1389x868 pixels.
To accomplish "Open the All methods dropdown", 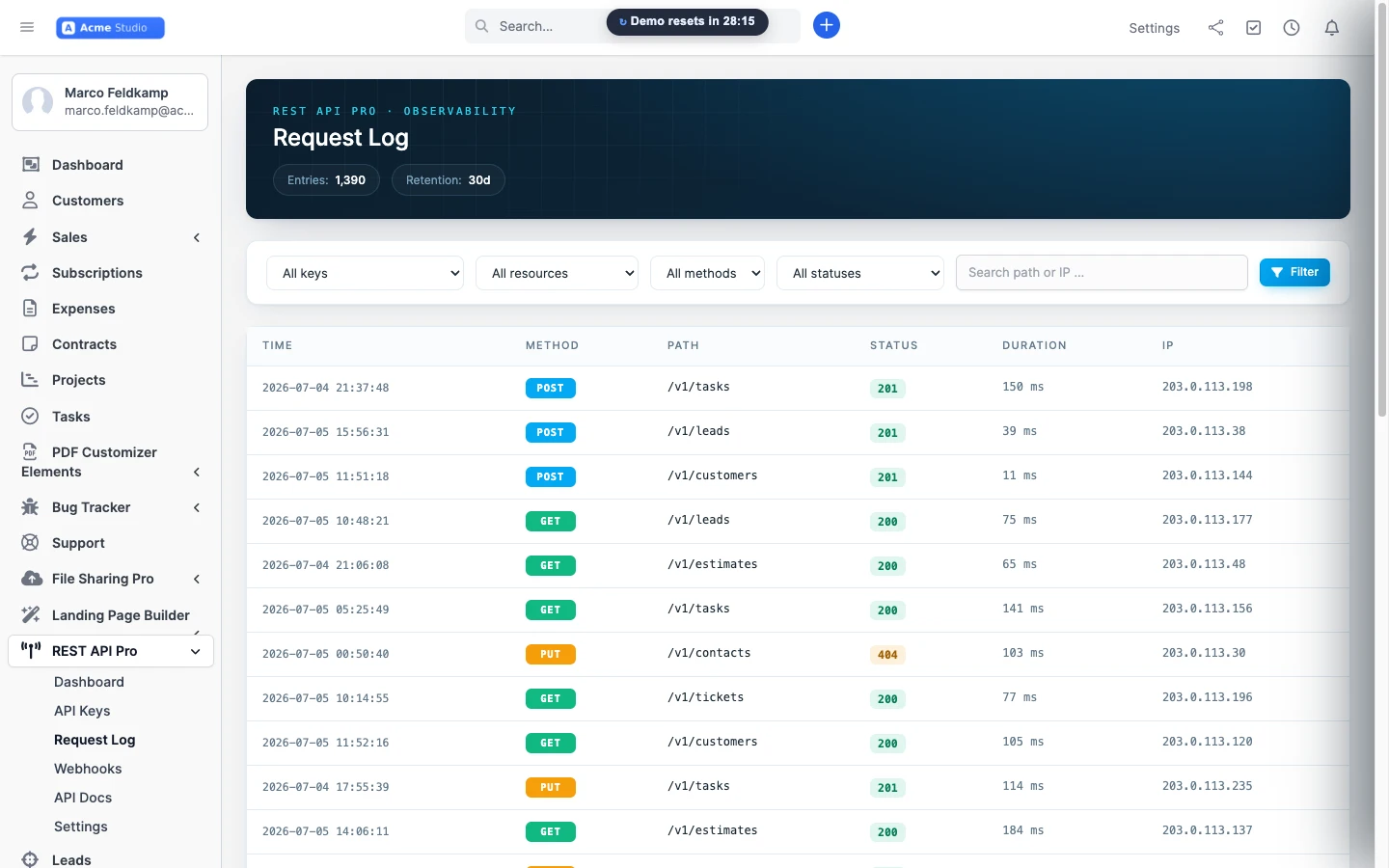I will point(707,273).
